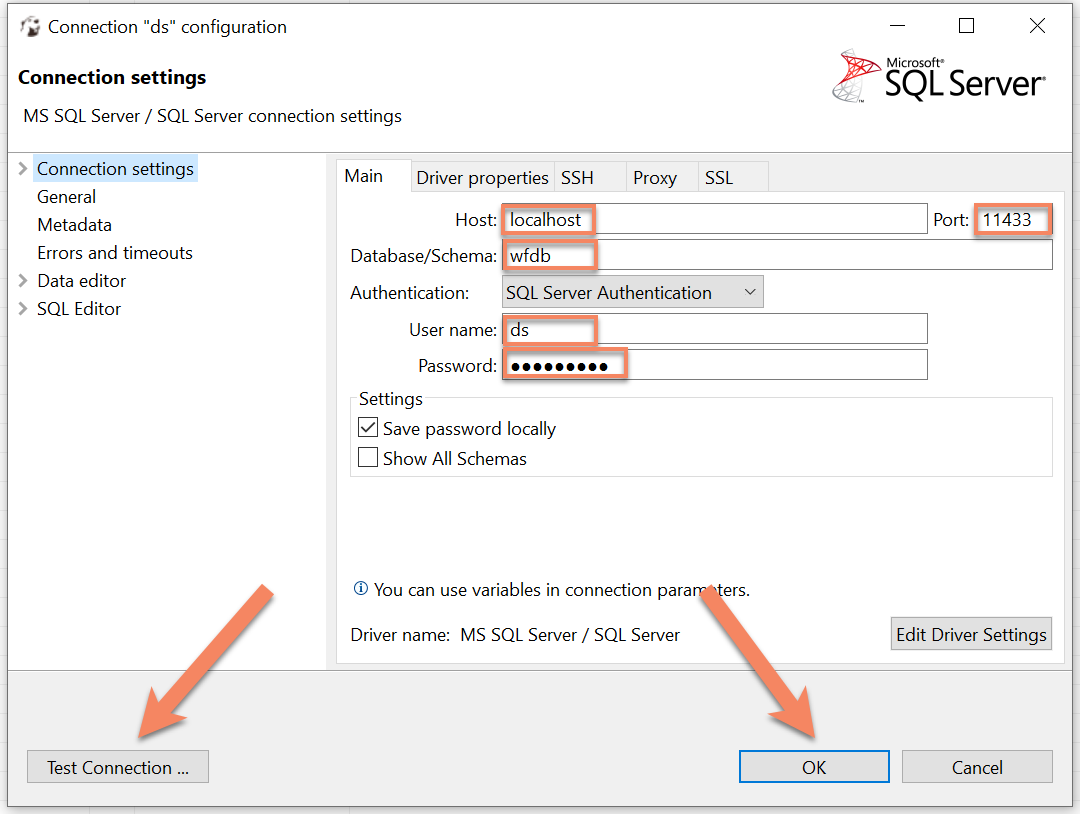Expand the Connection settings tree node
Viewport: 1080px width, 814px height.
[23, 169]
